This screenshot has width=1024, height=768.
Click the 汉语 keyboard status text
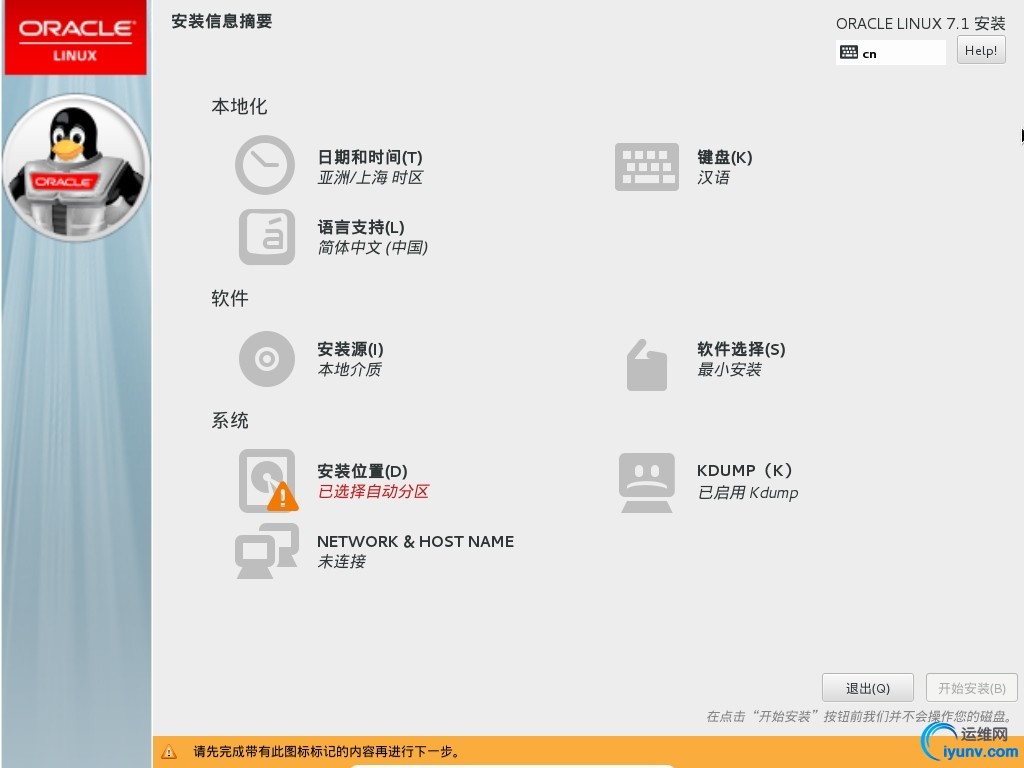click(x=713, y=178)
